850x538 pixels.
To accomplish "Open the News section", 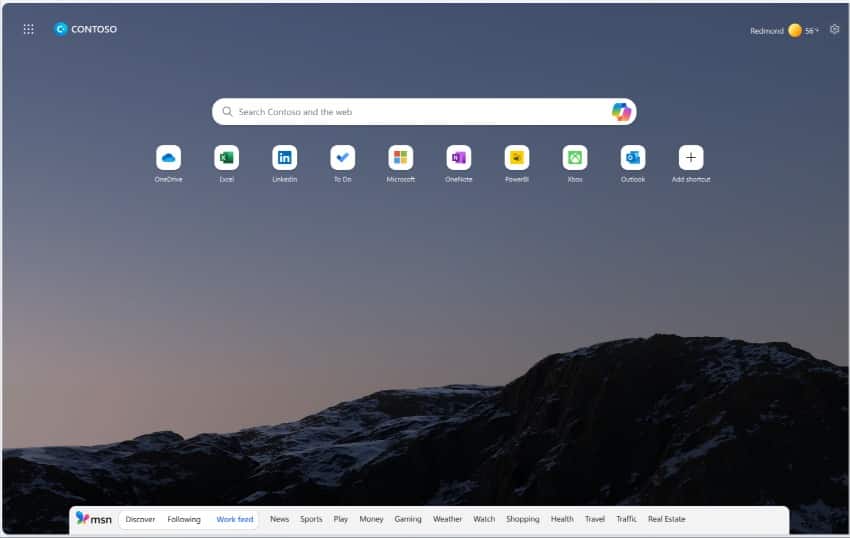I will (280, 520).
